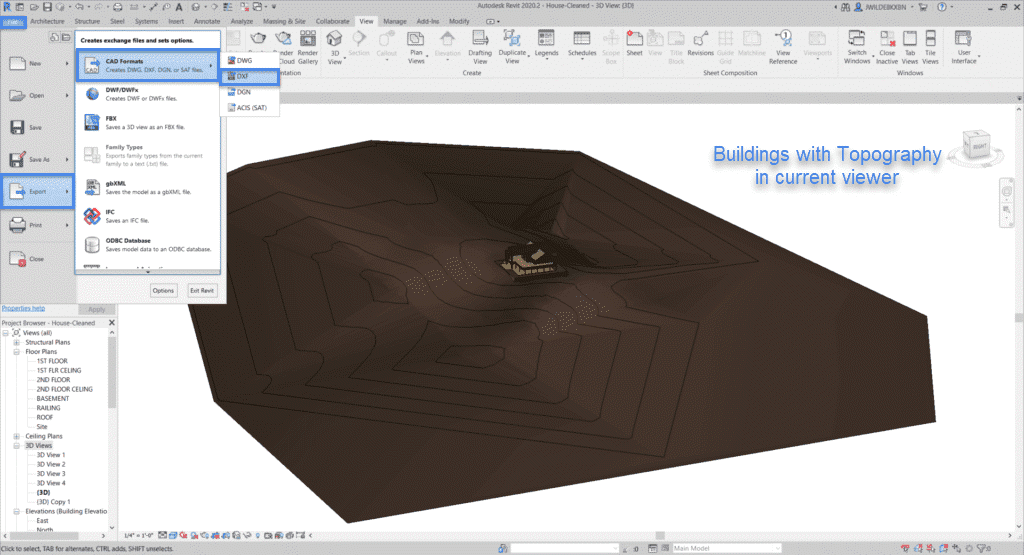Image resolution: width=1024 pixels, height=555 pixels.
Task: Collapse the Floor Plans node
Action: tap(16, 351)
